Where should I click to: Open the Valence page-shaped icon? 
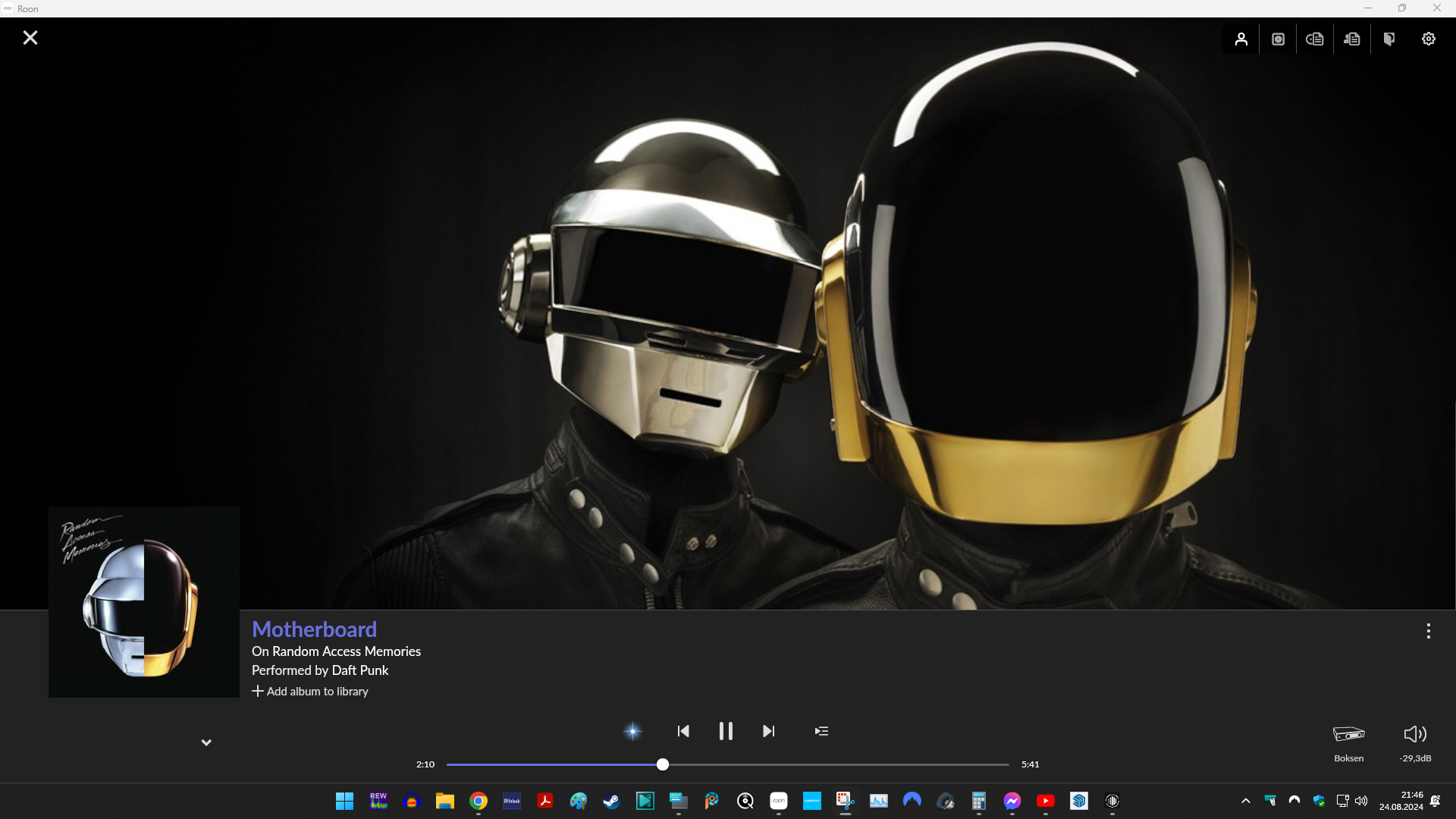coord(1389,39)
